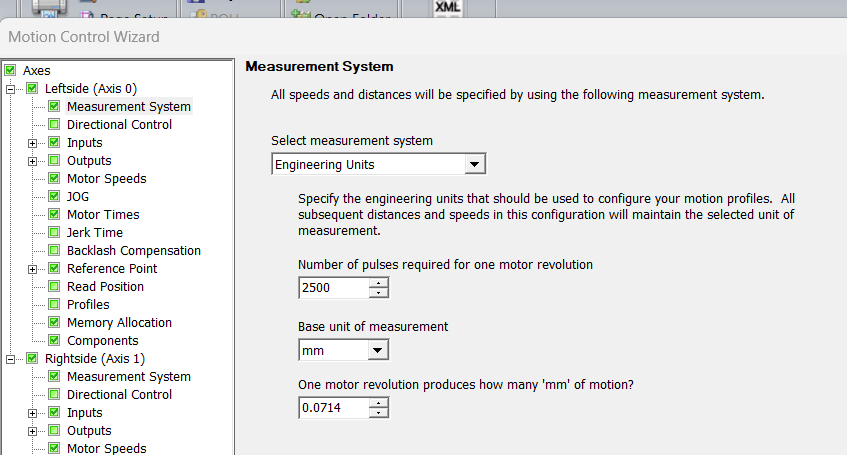Collapse the Rightside (Axis 1) node
Screen dimensions: 847x455
point(12,359)
